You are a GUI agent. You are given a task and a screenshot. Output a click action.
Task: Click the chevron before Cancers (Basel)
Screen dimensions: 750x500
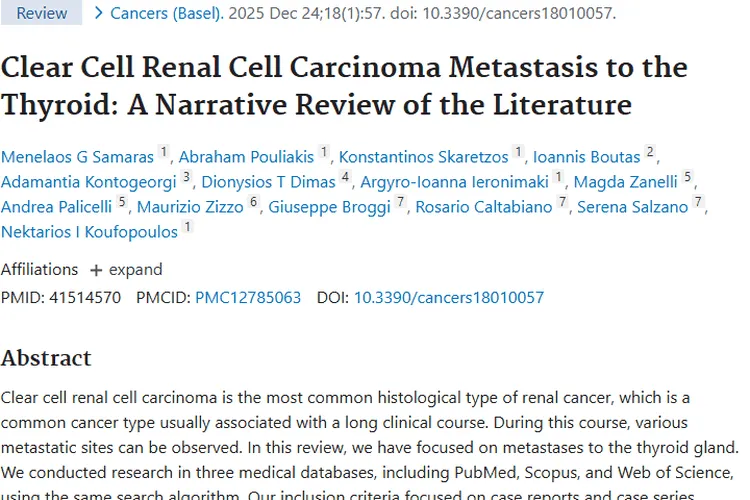[98, 14]
